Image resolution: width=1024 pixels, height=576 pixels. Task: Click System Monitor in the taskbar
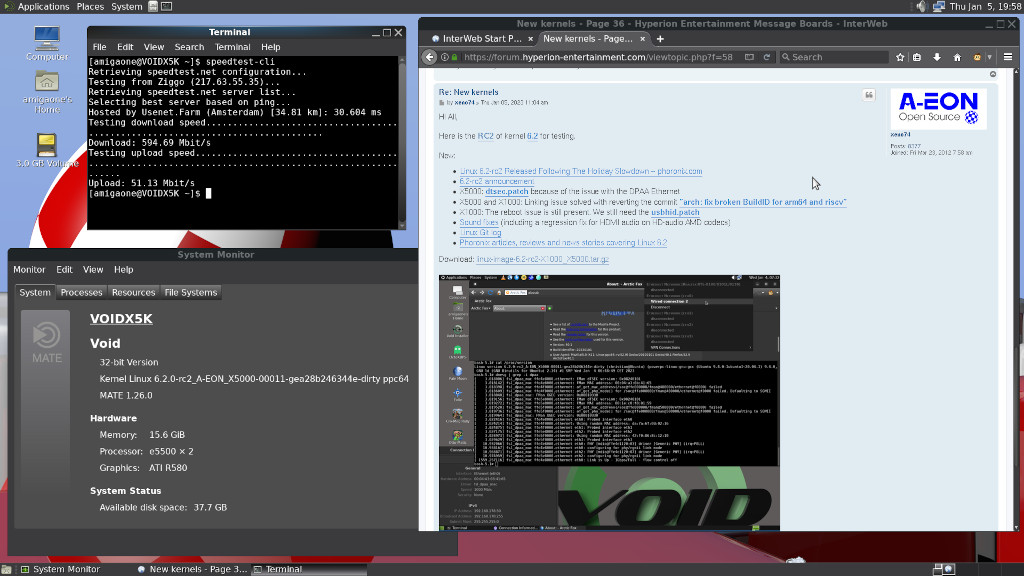tap(60, 569)
